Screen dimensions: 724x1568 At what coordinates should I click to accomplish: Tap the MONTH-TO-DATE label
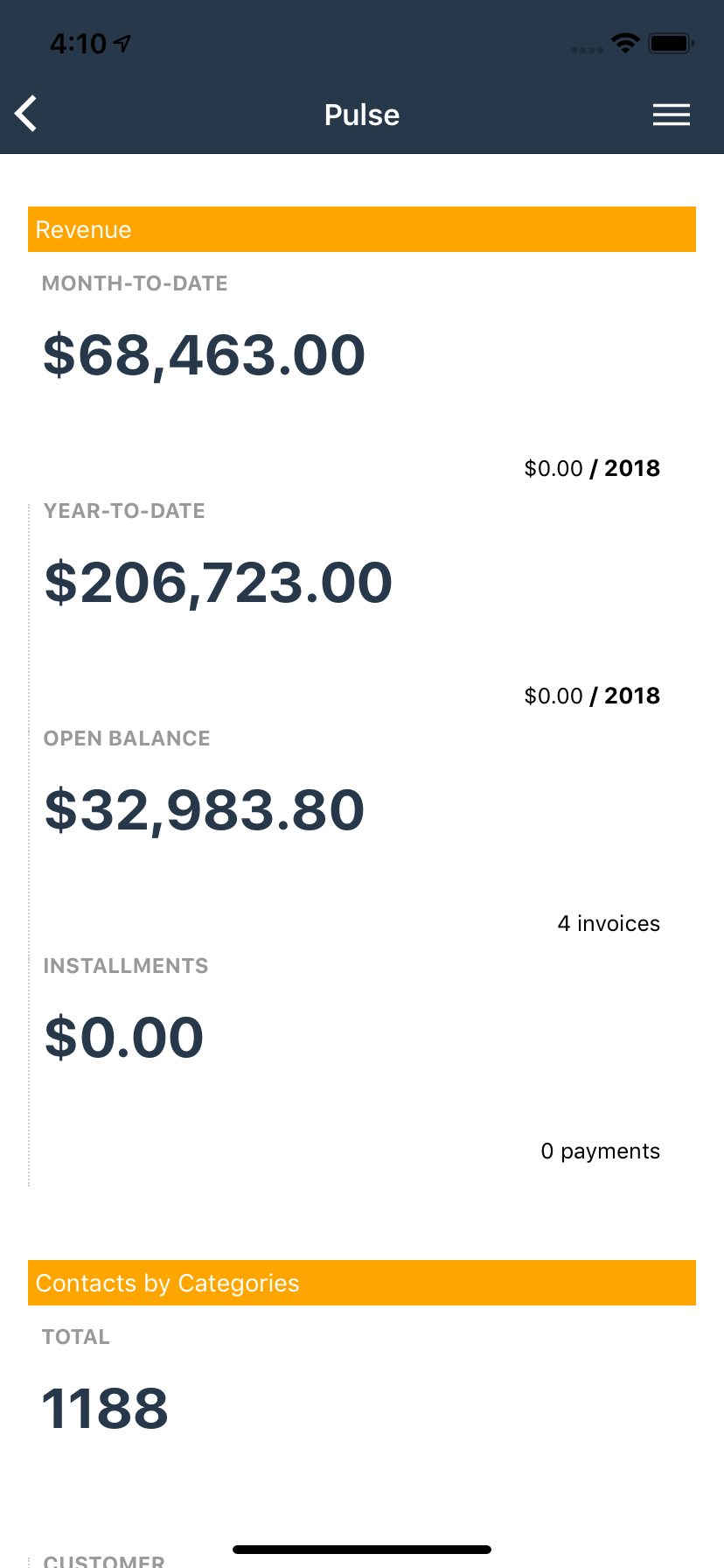[135, 283]
